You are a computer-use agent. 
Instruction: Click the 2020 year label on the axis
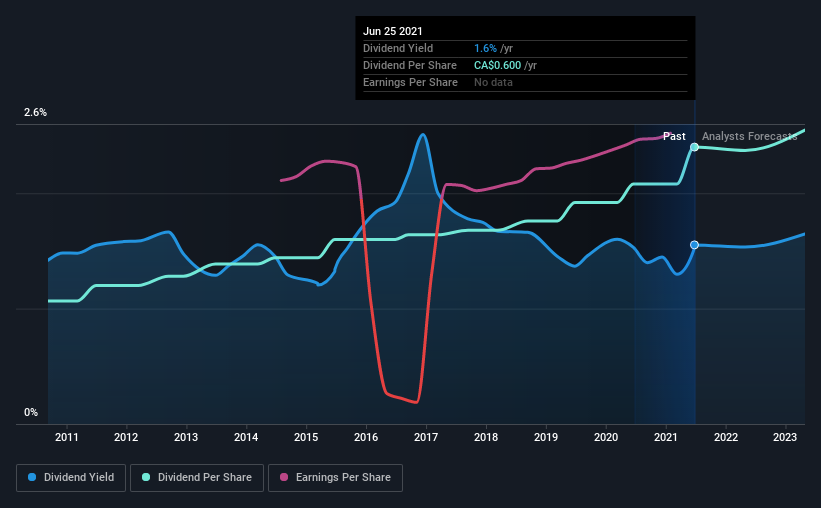click(606, 437)
